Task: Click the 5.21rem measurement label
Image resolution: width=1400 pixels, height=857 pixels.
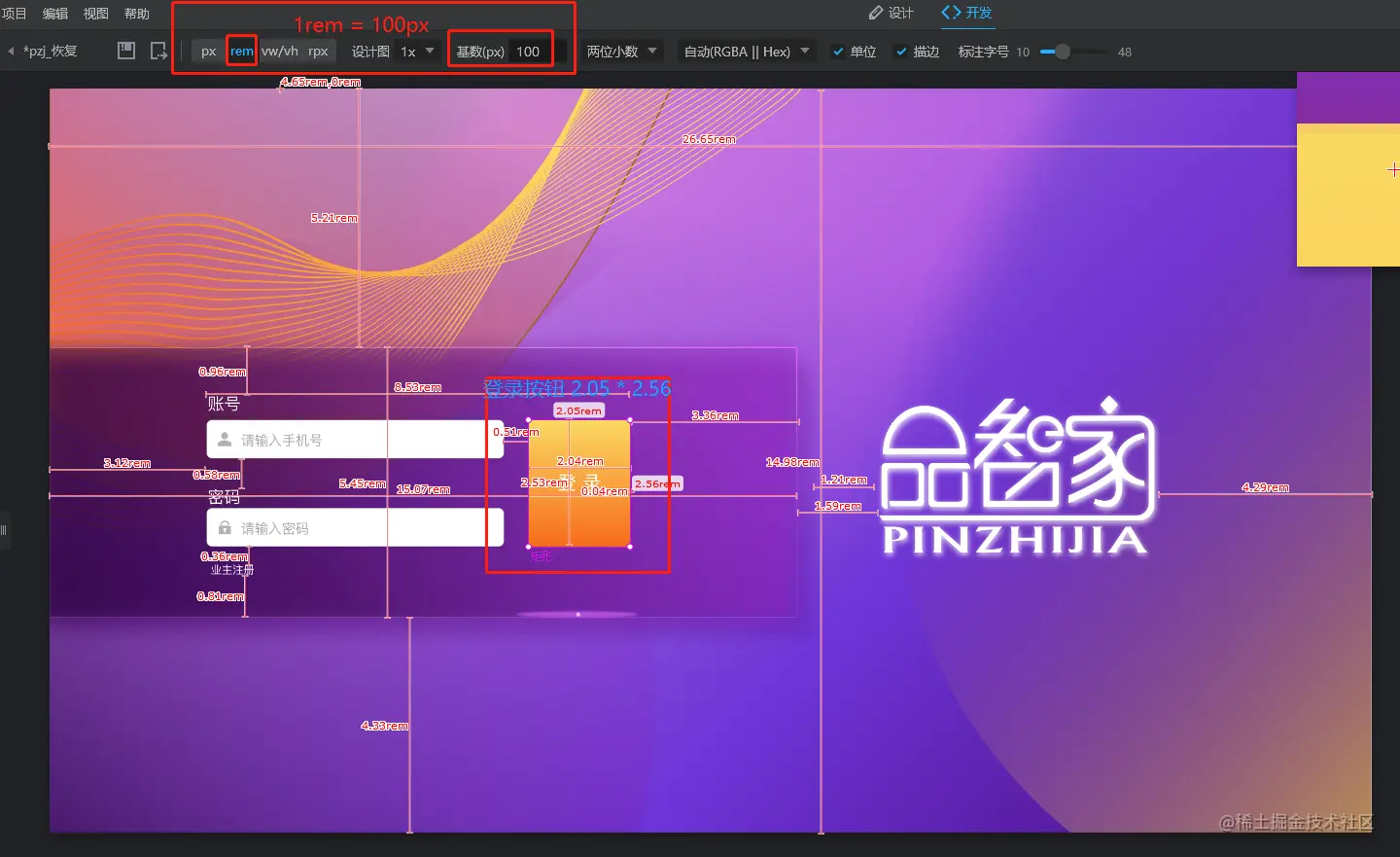Action: [x=334, y=218]
